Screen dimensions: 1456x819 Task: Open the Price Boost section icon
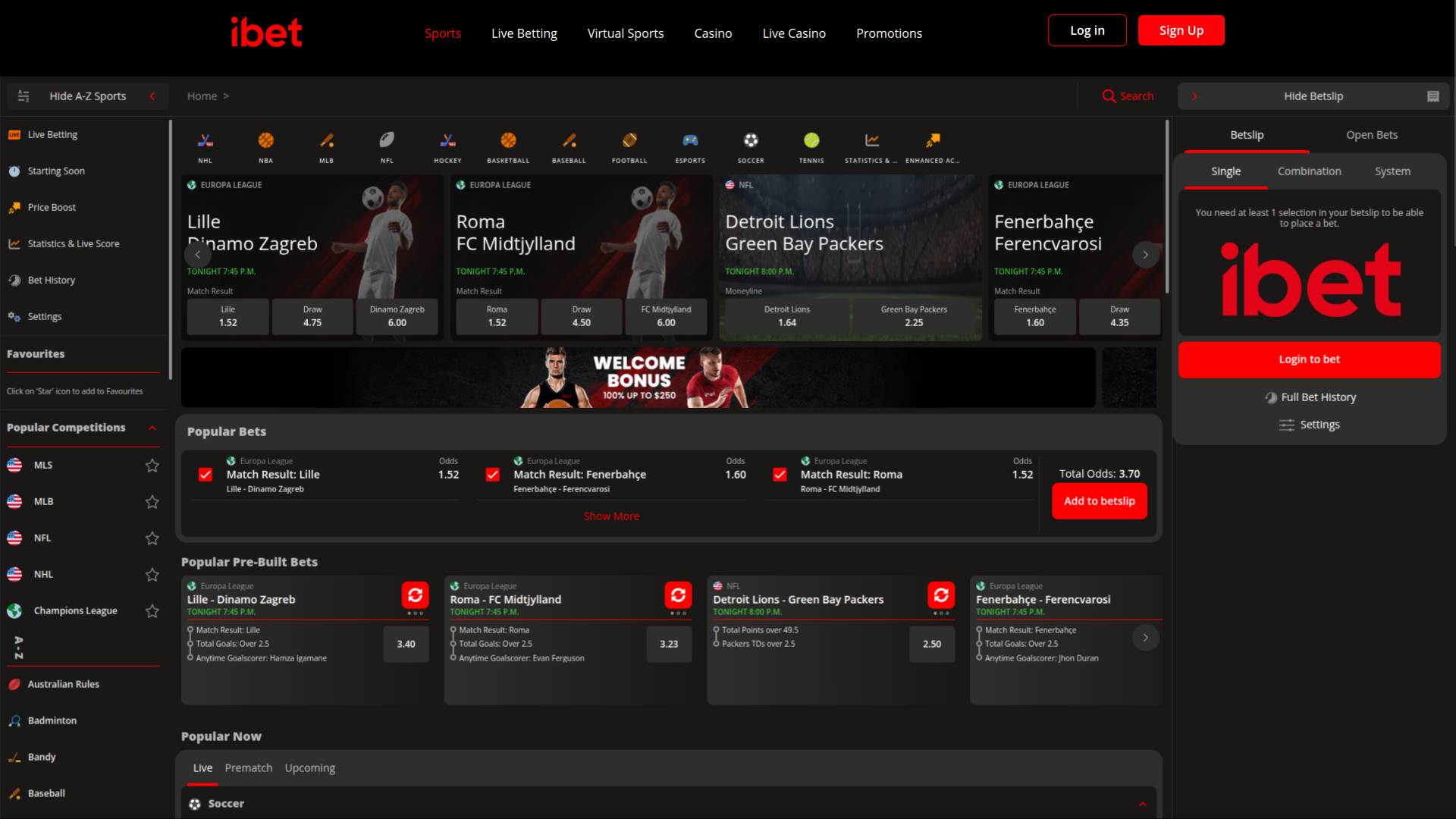click(15, 207)
